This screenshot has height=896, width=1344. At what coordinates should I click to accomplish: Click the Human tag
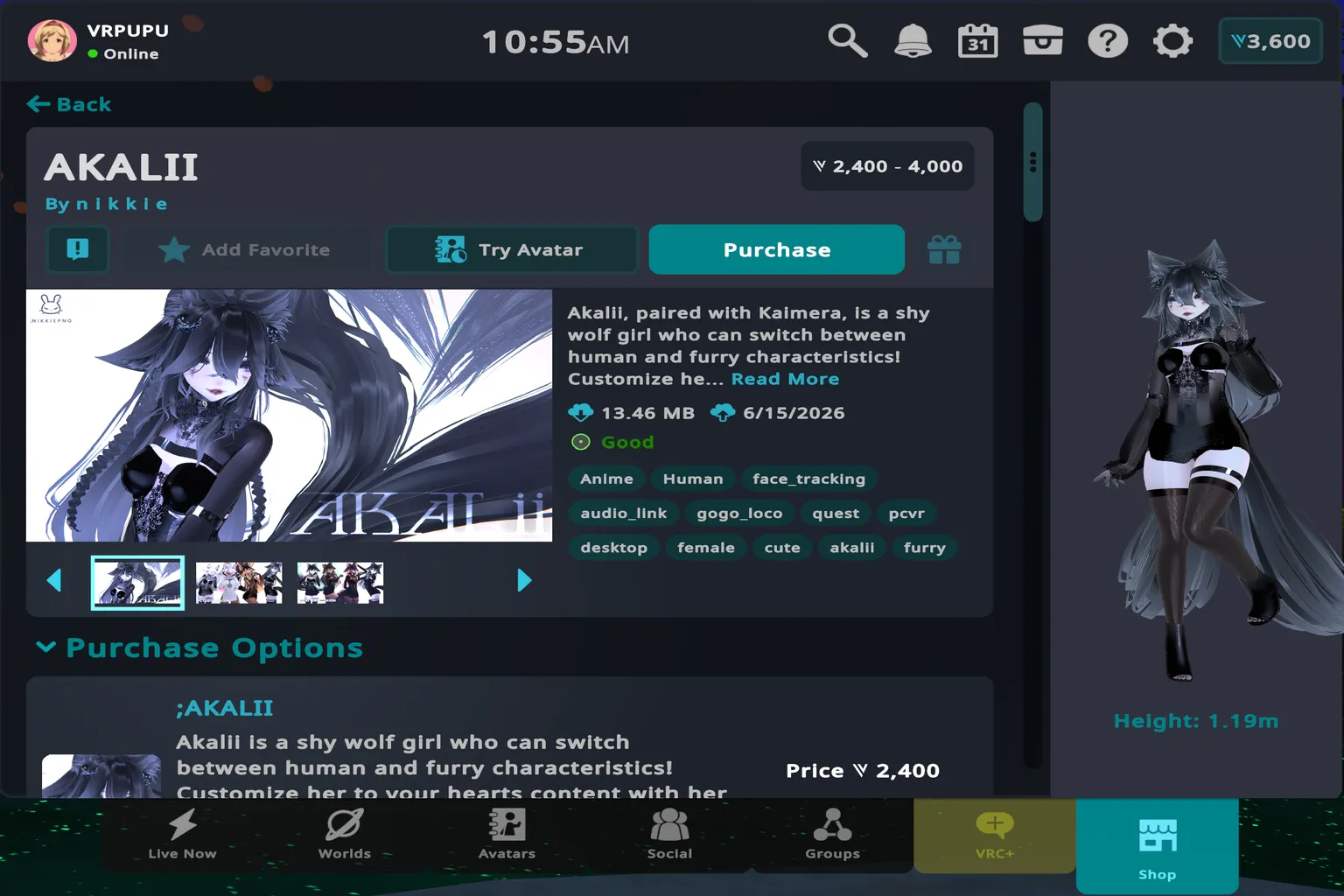point(693,479)
